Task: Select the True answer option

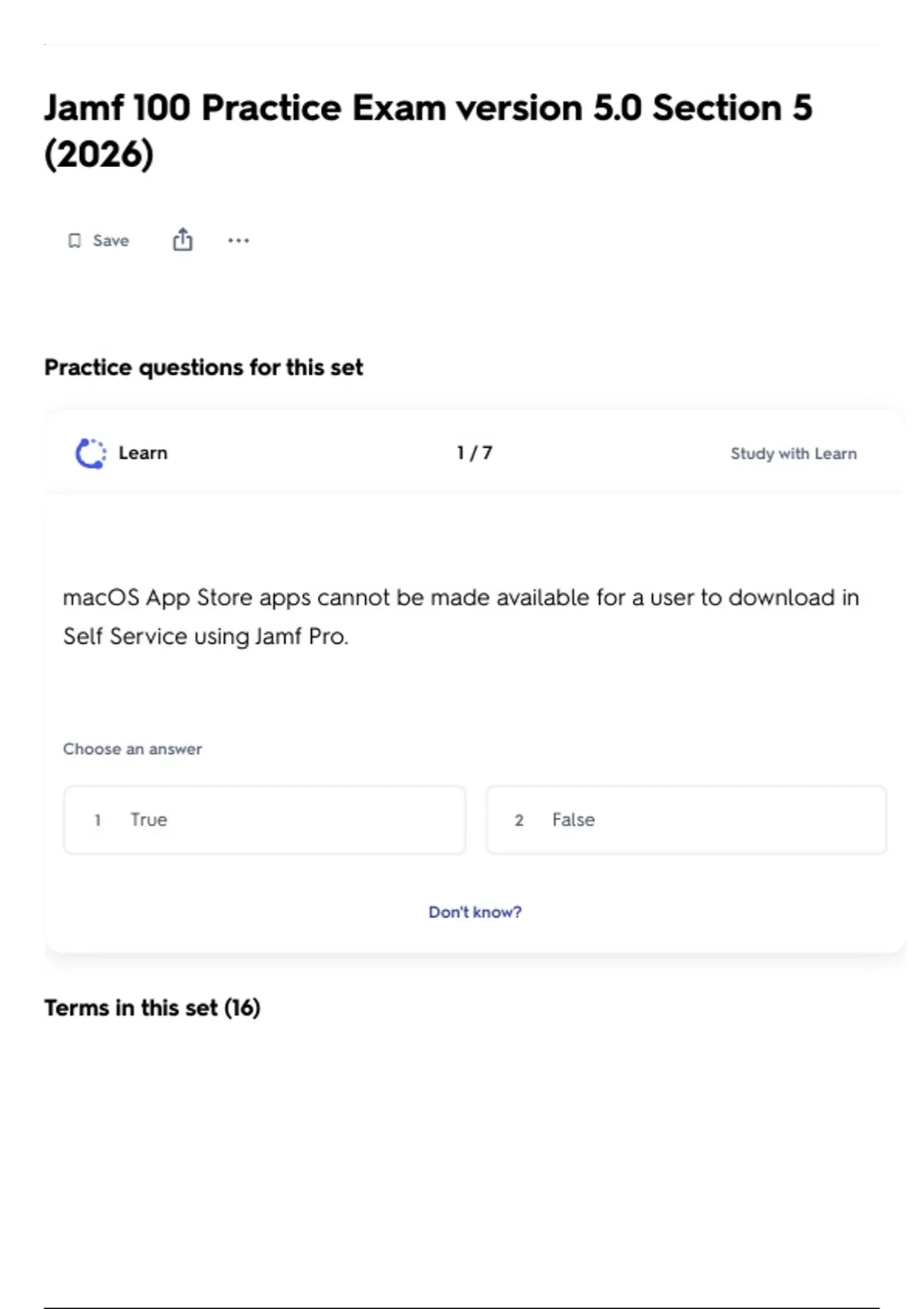Action: (x=264, y=820)
